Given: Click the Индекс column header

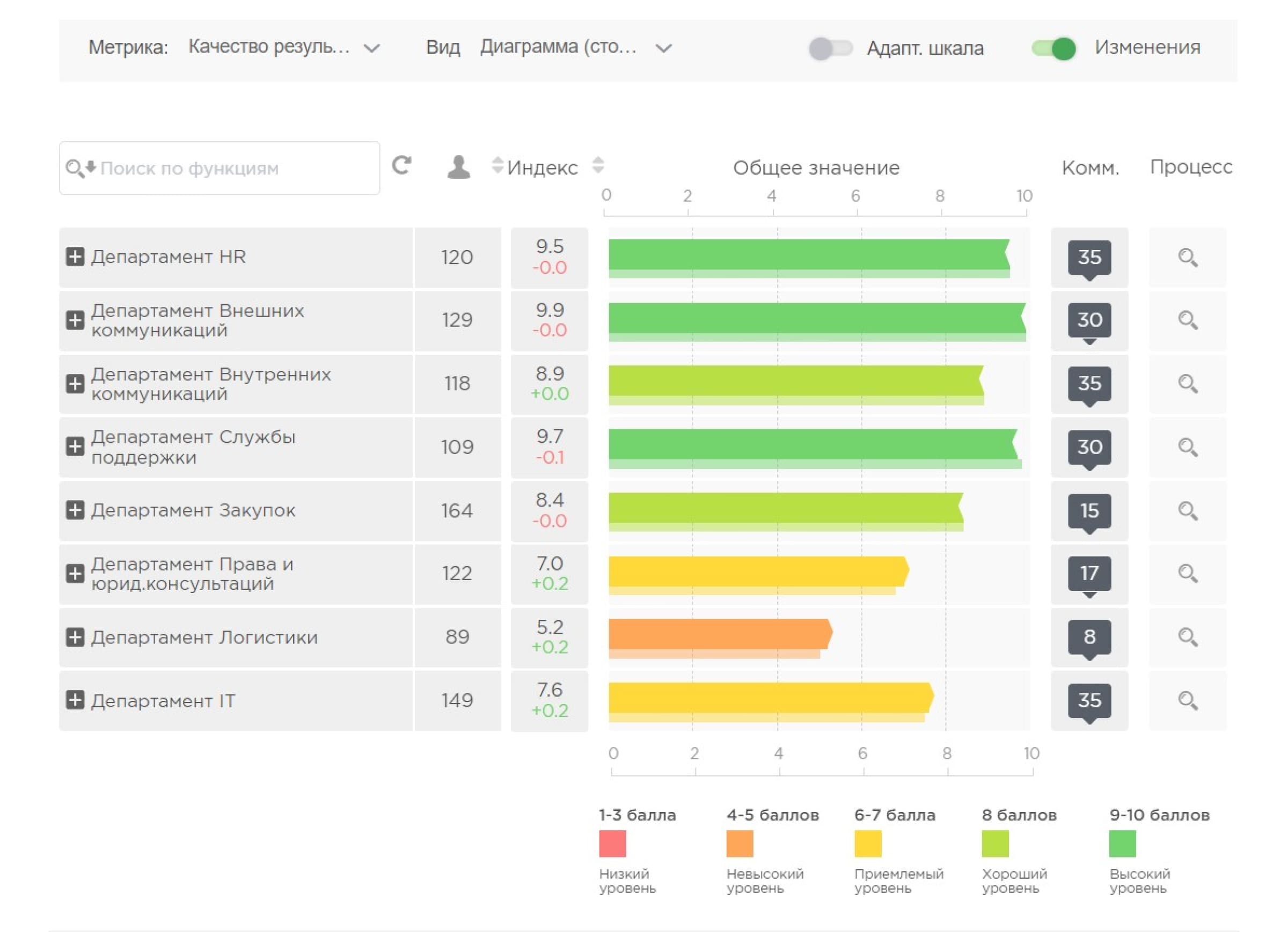Looking at the screenshot, I should coord(541,167).
